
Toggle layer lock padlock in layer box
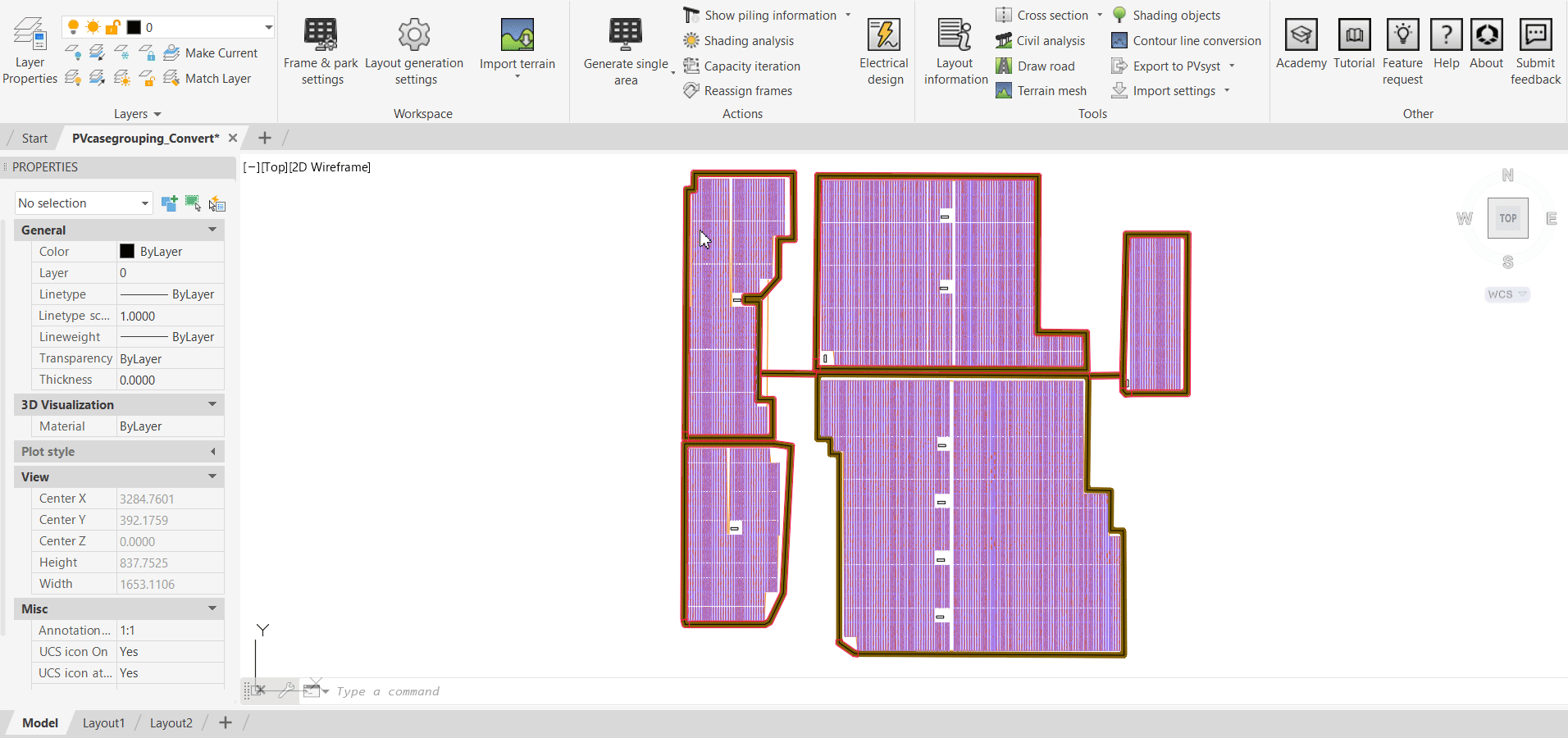(113, 27)
